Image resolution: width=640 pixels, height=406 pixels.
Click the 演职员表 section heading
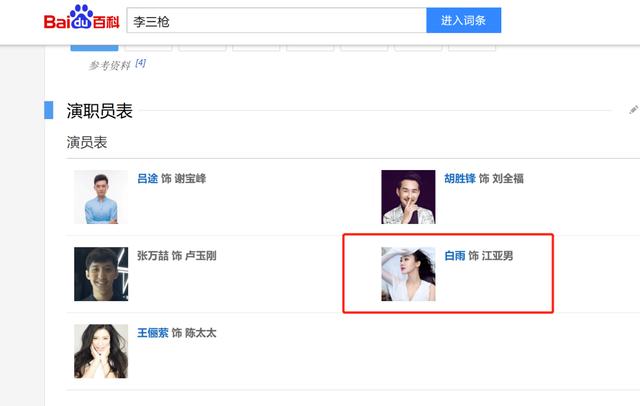100,111
